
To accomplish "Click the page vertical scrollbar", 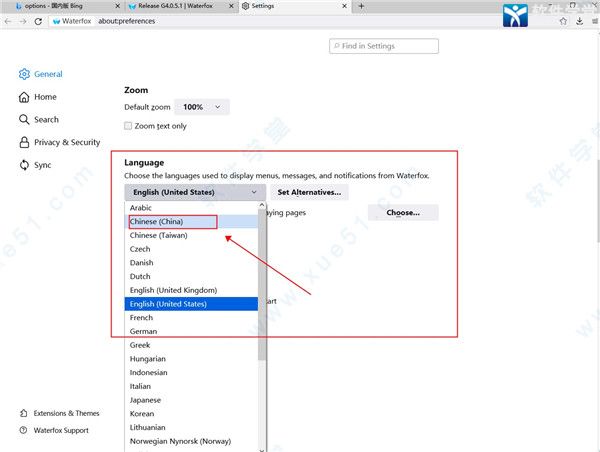I will (x=598, y=201).
